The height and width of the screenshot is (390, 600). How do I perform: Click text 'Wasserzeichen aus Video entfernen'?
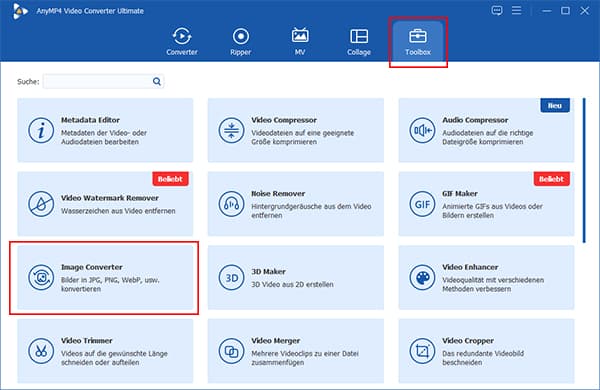click(x=118, y=211)
